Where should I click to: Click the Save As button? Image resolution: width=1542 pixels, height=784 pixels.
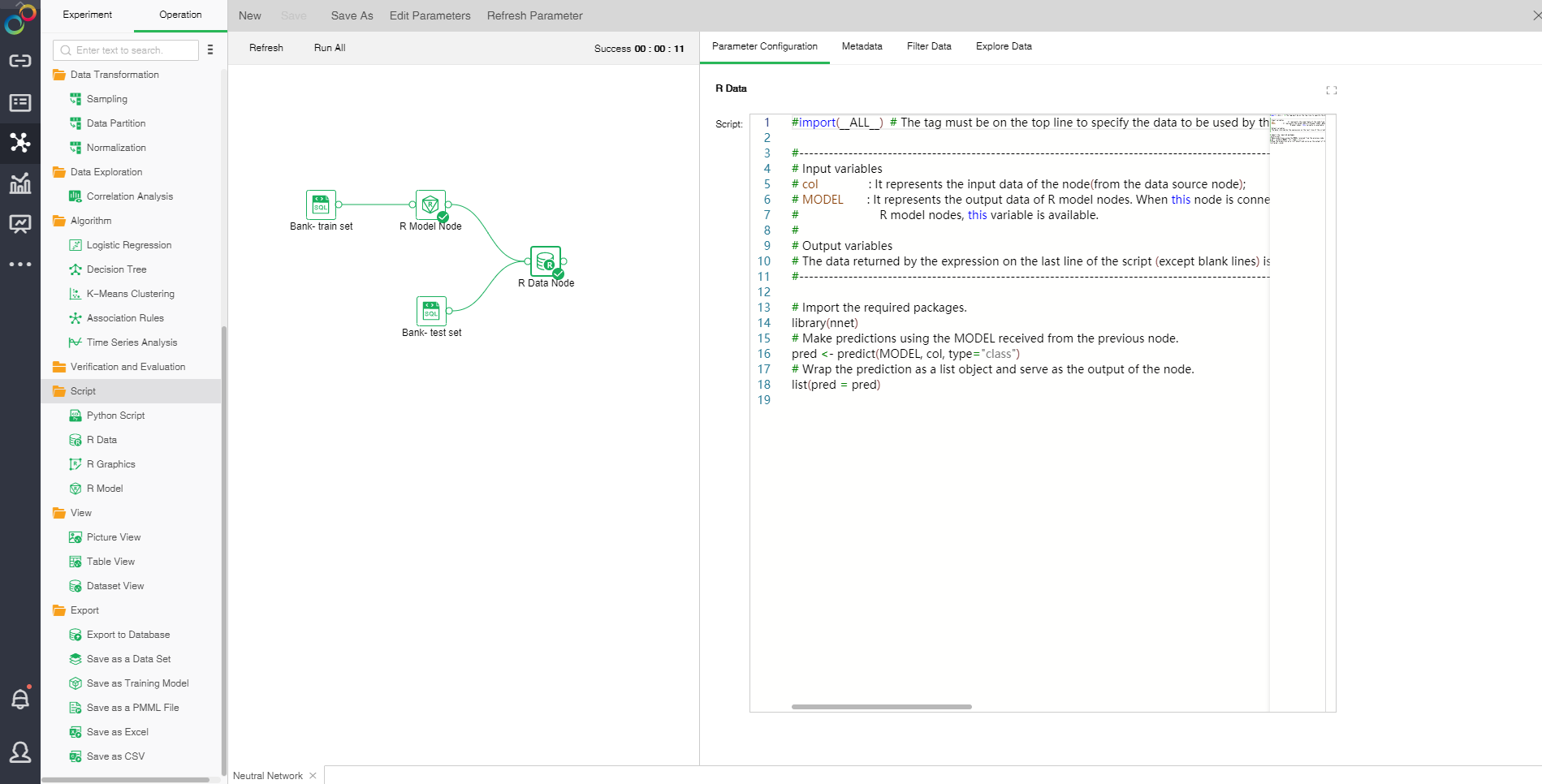352,15
